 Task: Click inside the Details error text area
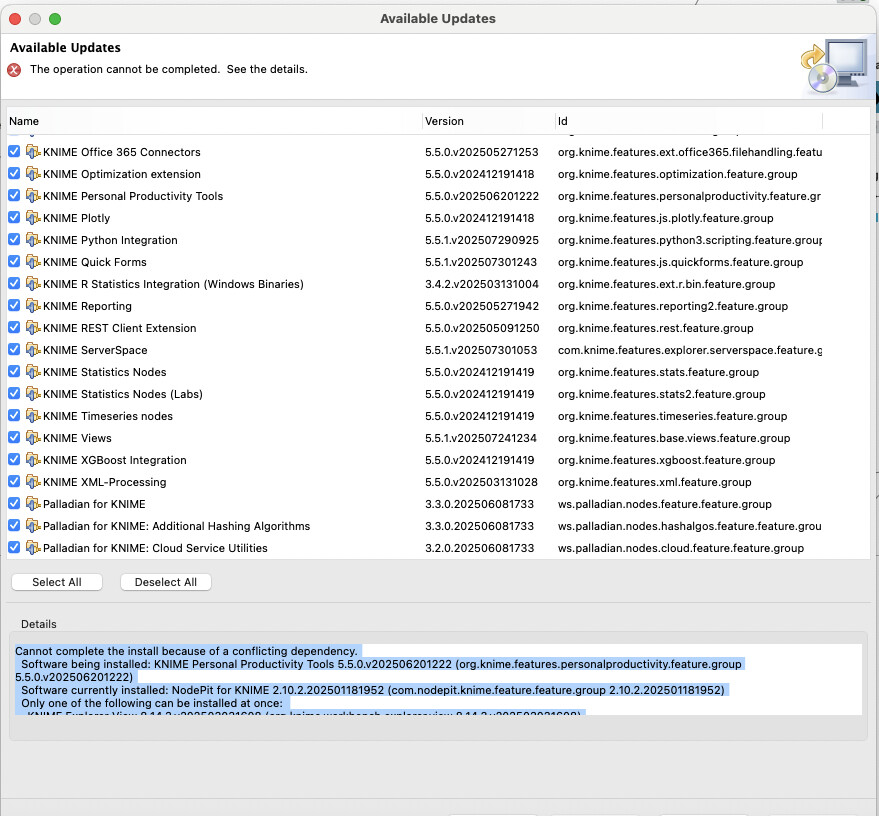pos(436,680)
